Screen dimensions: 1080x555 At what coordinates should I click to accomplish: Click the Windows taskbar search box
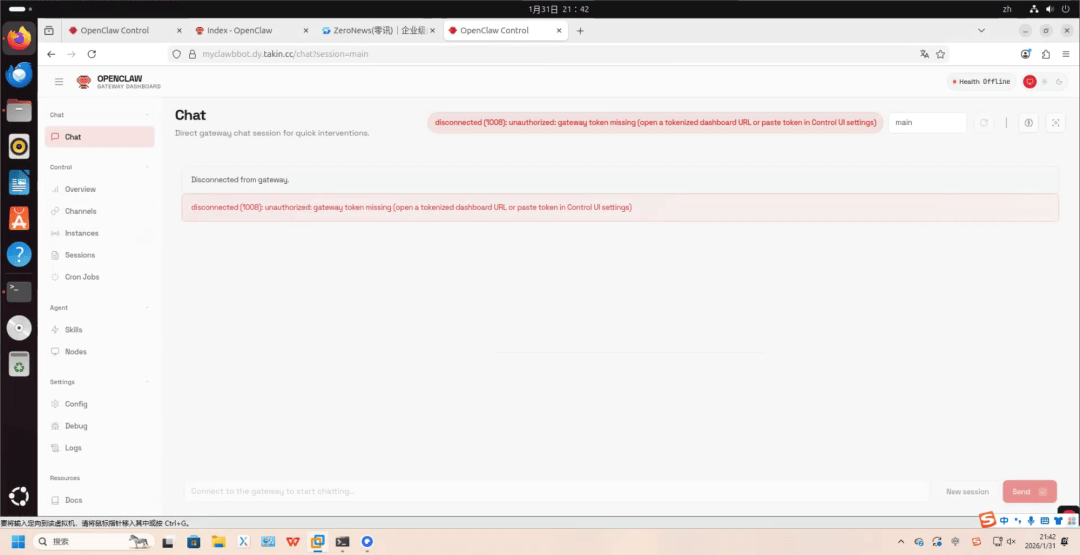coord(94,542)
